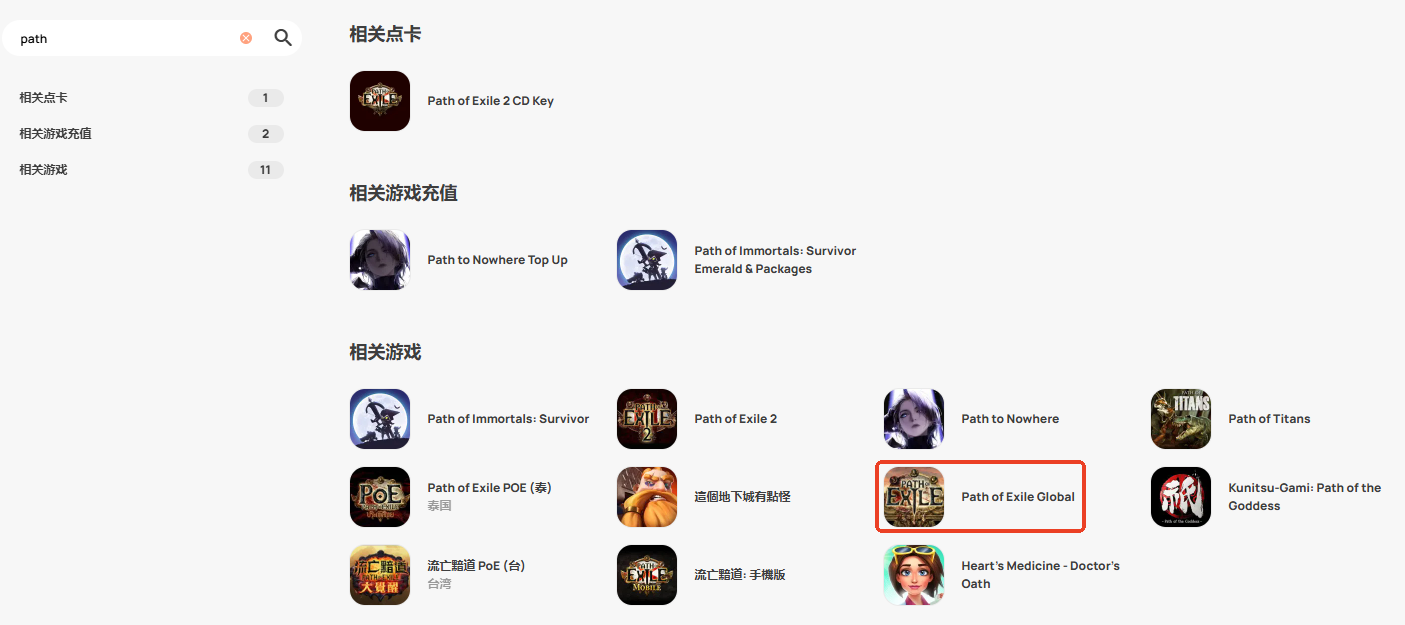Filter by 相关游戏充值 category

[151, 134]
